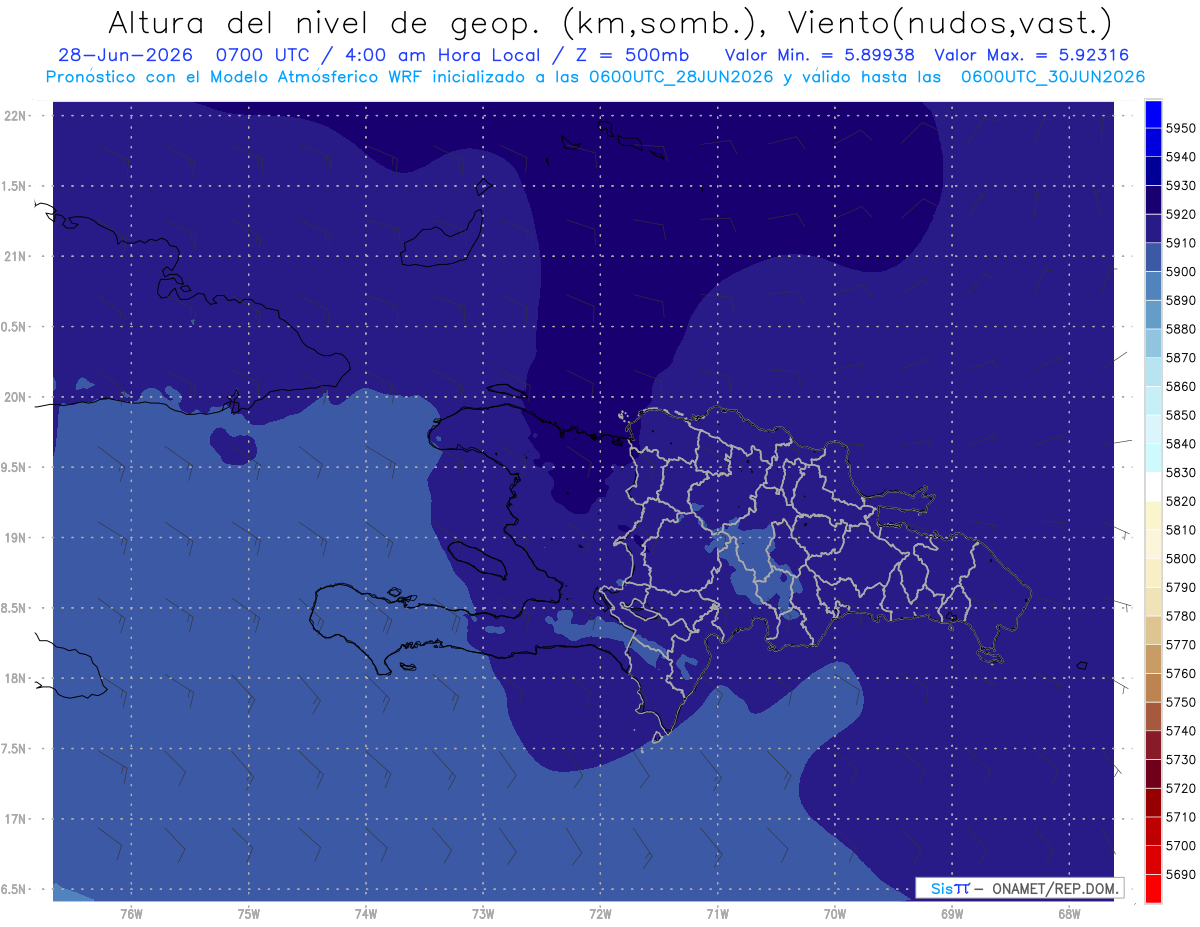The height and width of the screenshot is (927, 1200).
Task: Click the '5900' color scale value
Action: (1180, 272)
